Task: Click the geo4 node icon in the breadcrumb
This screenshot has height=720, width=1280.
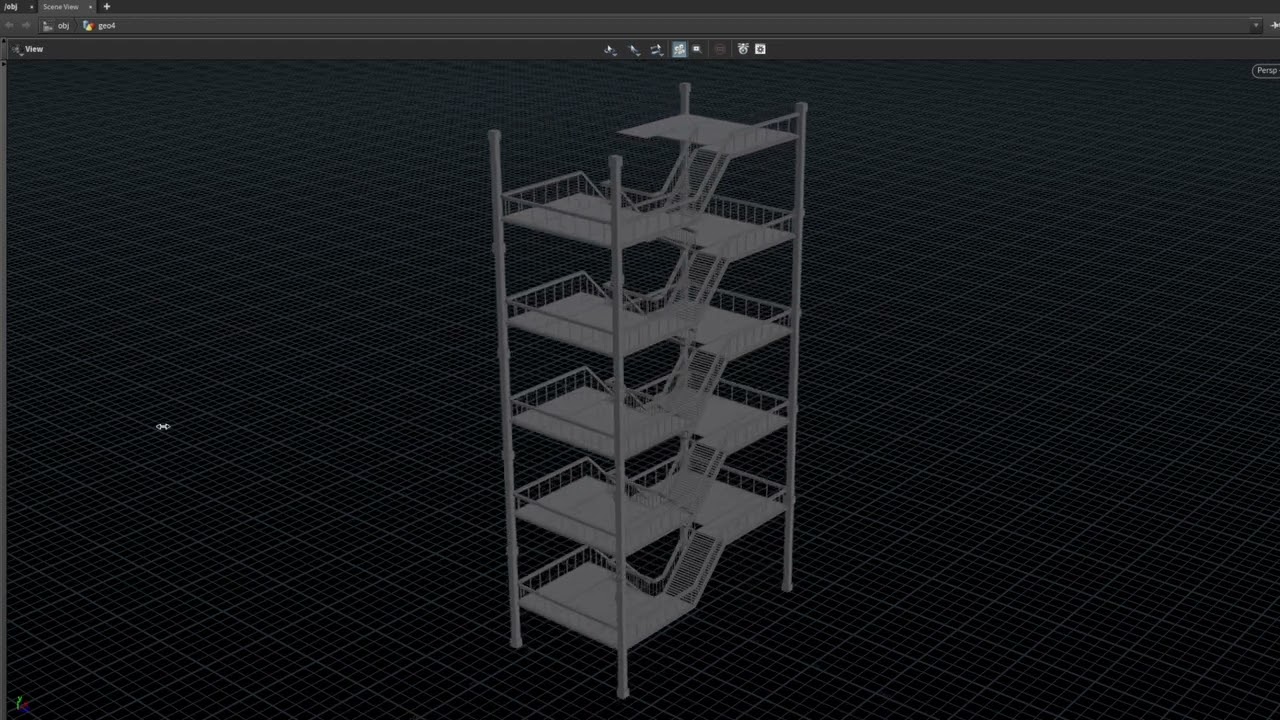Action: [x=88, y=25]
